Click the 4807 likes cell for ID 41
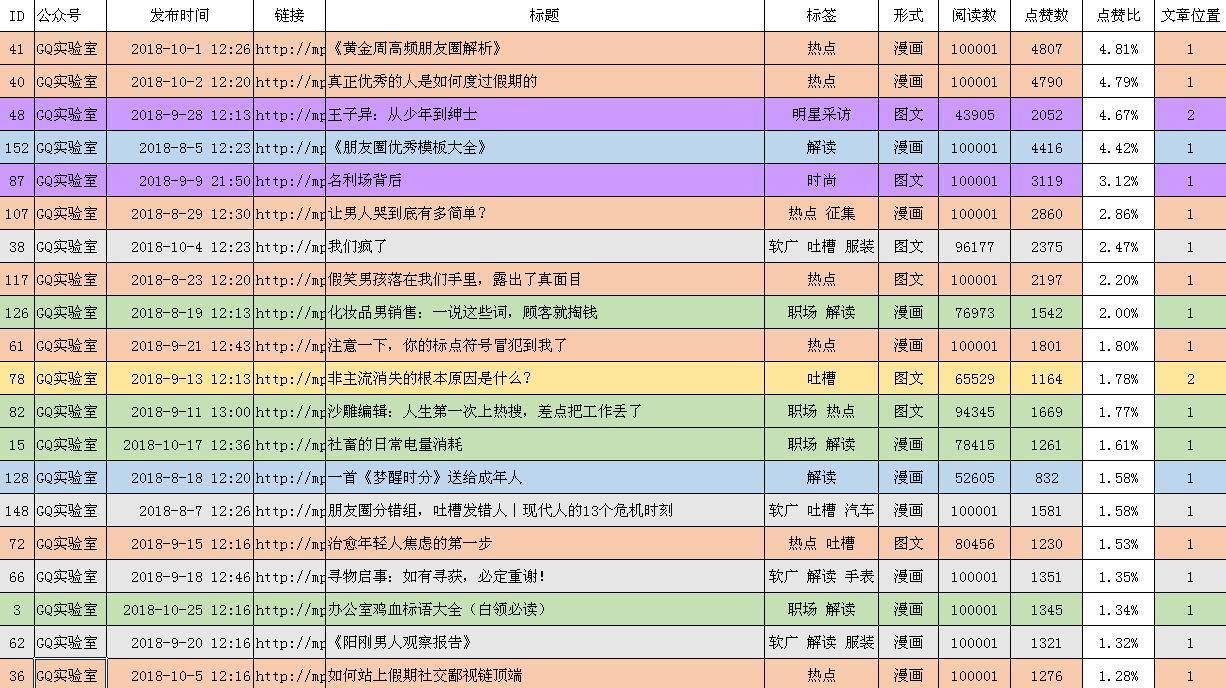This screenshot has width=1226, height=688. pos(1045,48)
